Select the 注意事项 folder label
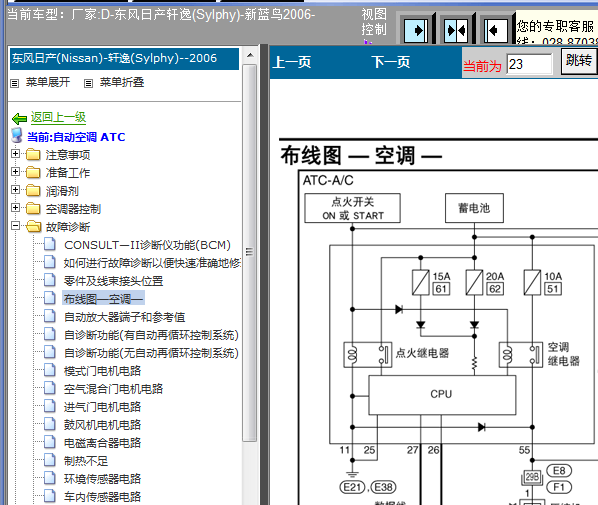The image size is (598, 505). click(x=68, y=155)
